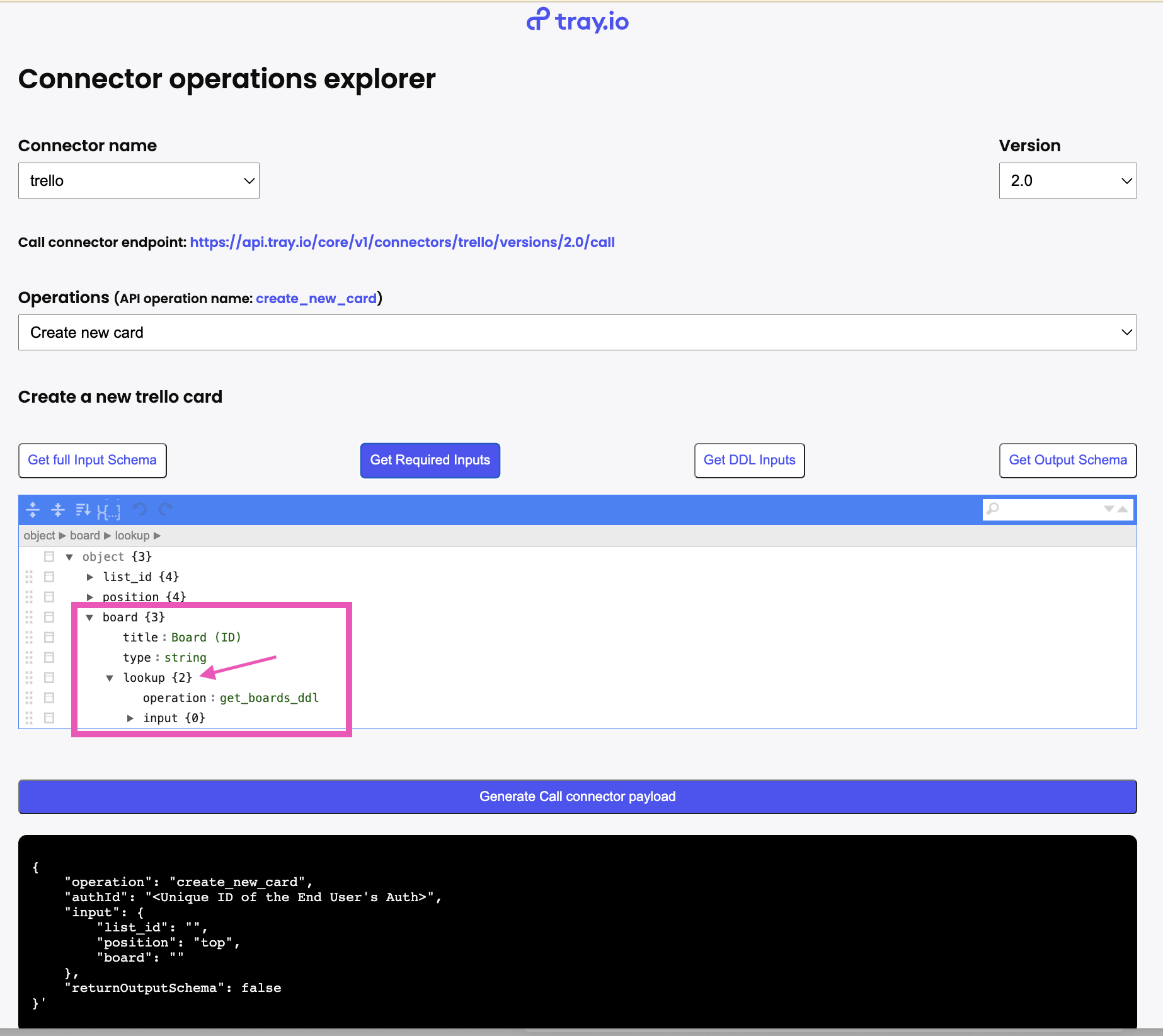Open the Connector name dropdown showing trello
This screenshot has width=1163, height=1036.
click(x=138, y=181)
